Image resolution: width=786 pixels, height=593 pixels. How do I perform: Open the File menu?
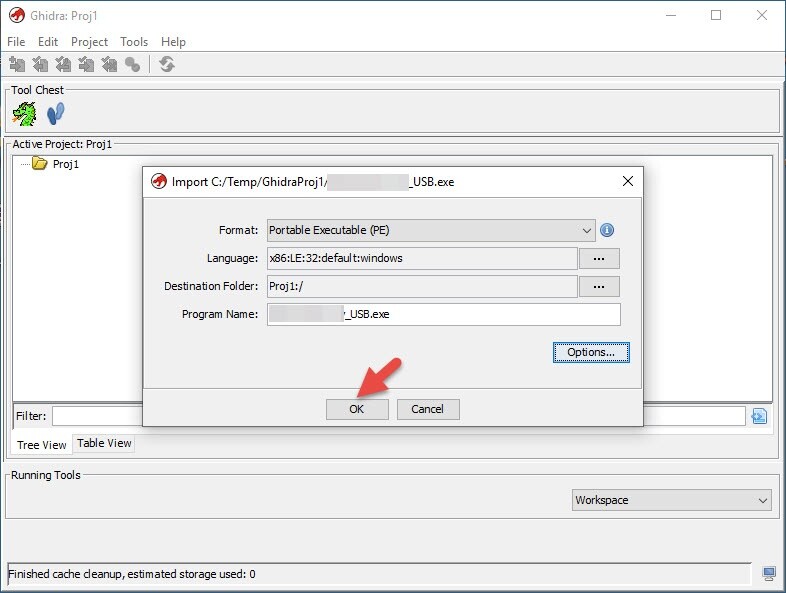(16, 42)
